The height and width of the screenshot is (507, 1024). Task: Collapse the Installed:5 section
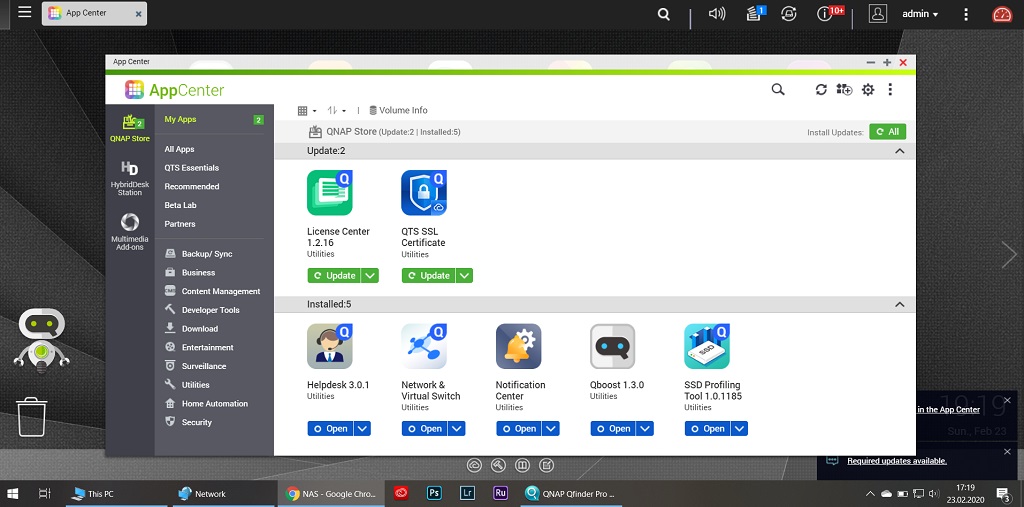pos(899,304)
